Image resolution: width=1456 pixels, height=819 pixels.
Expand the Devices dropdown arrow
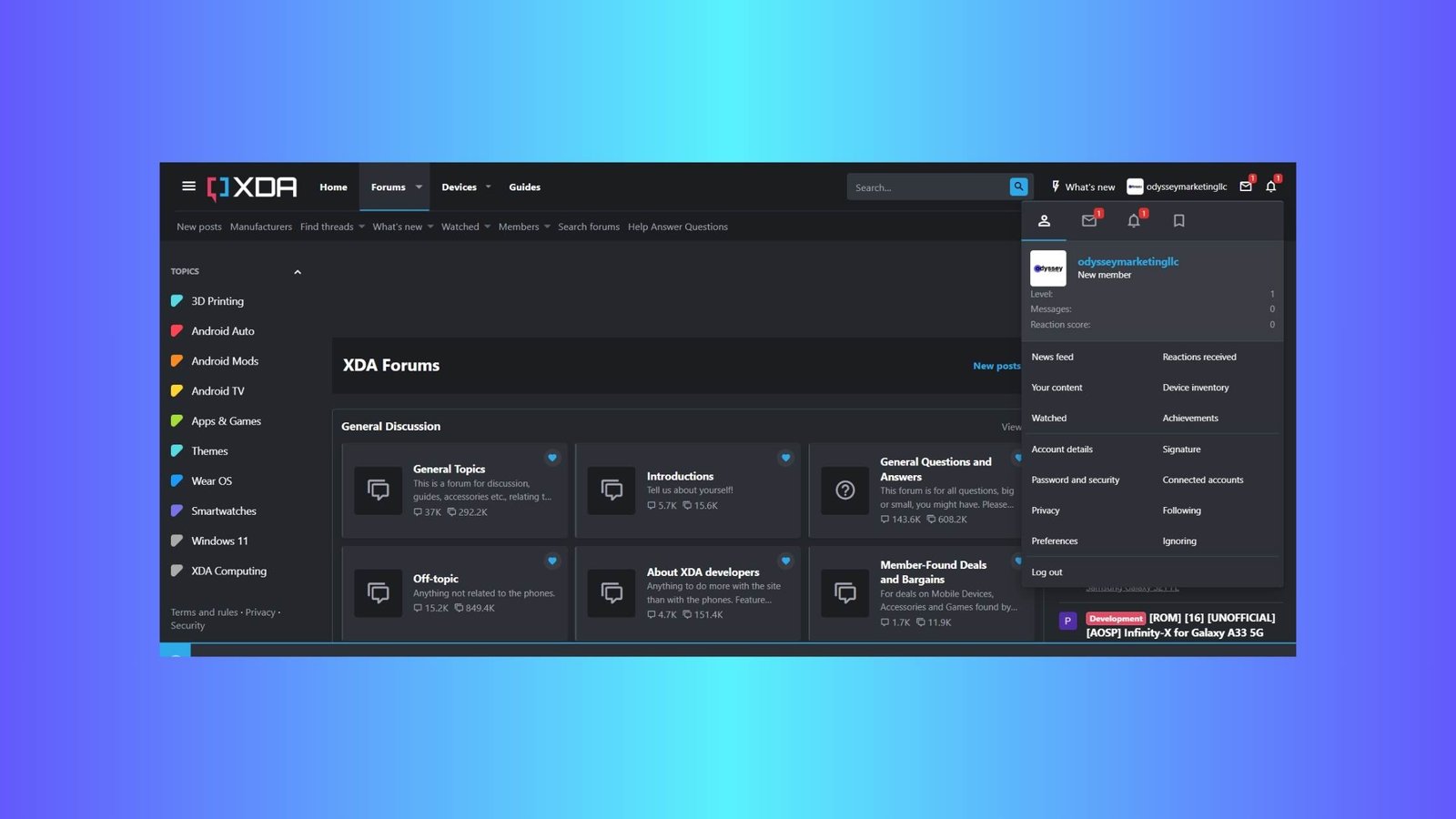tap(489, 187)
